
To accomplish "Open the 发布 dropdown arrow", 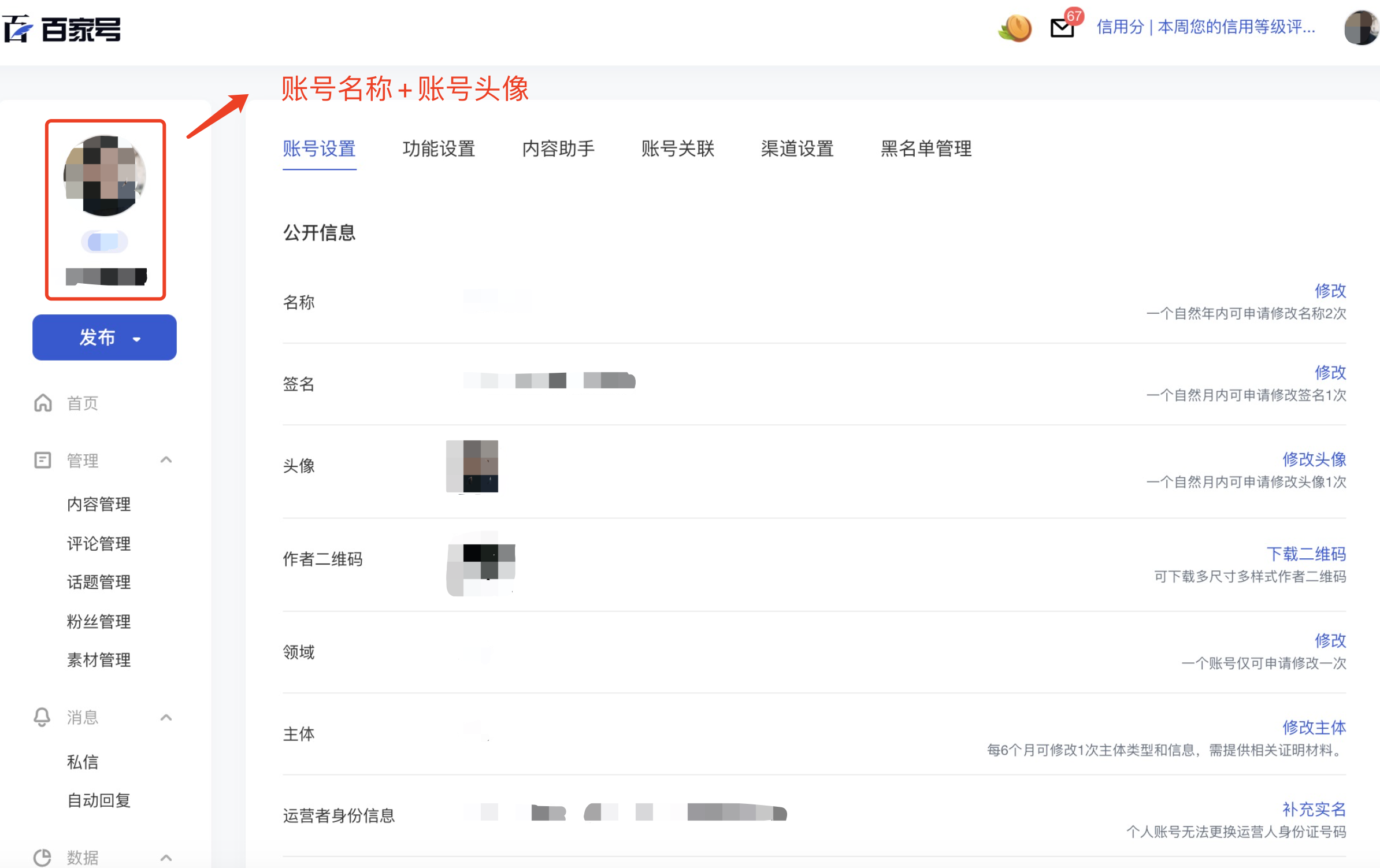I will 137,339.
